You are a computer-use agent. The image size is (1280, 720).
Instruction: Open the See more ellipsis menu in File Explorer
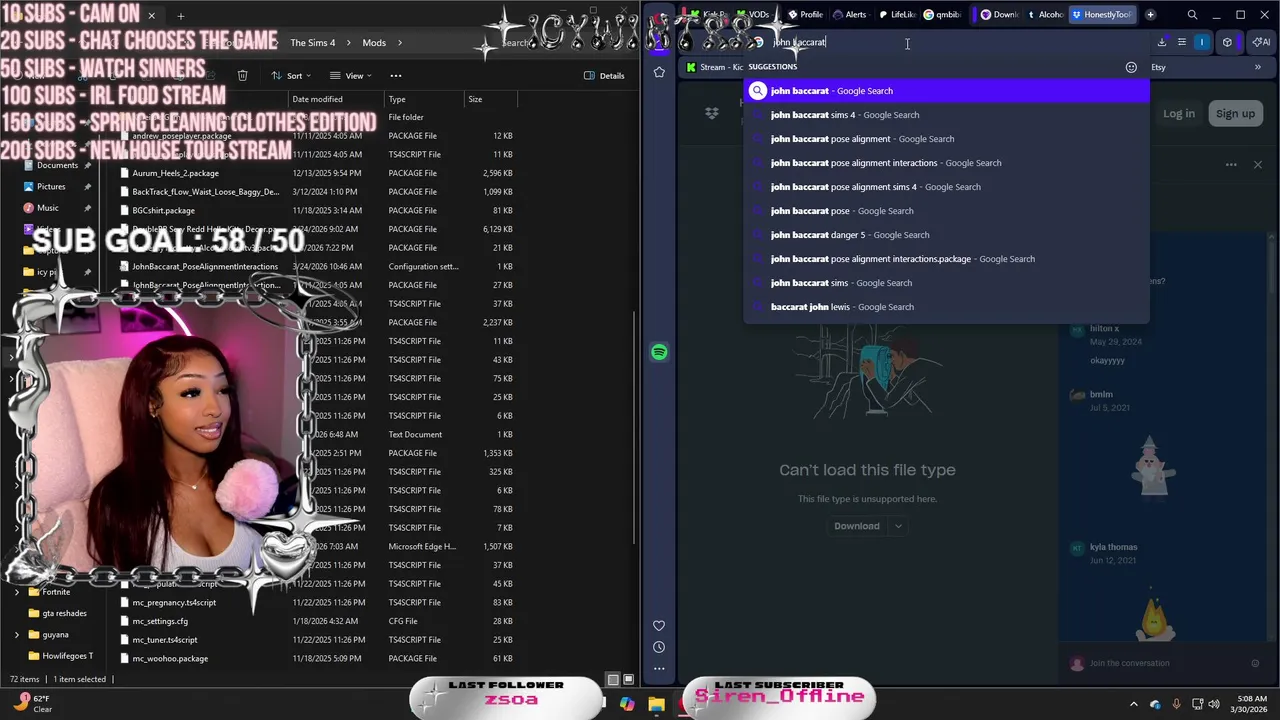396,76
